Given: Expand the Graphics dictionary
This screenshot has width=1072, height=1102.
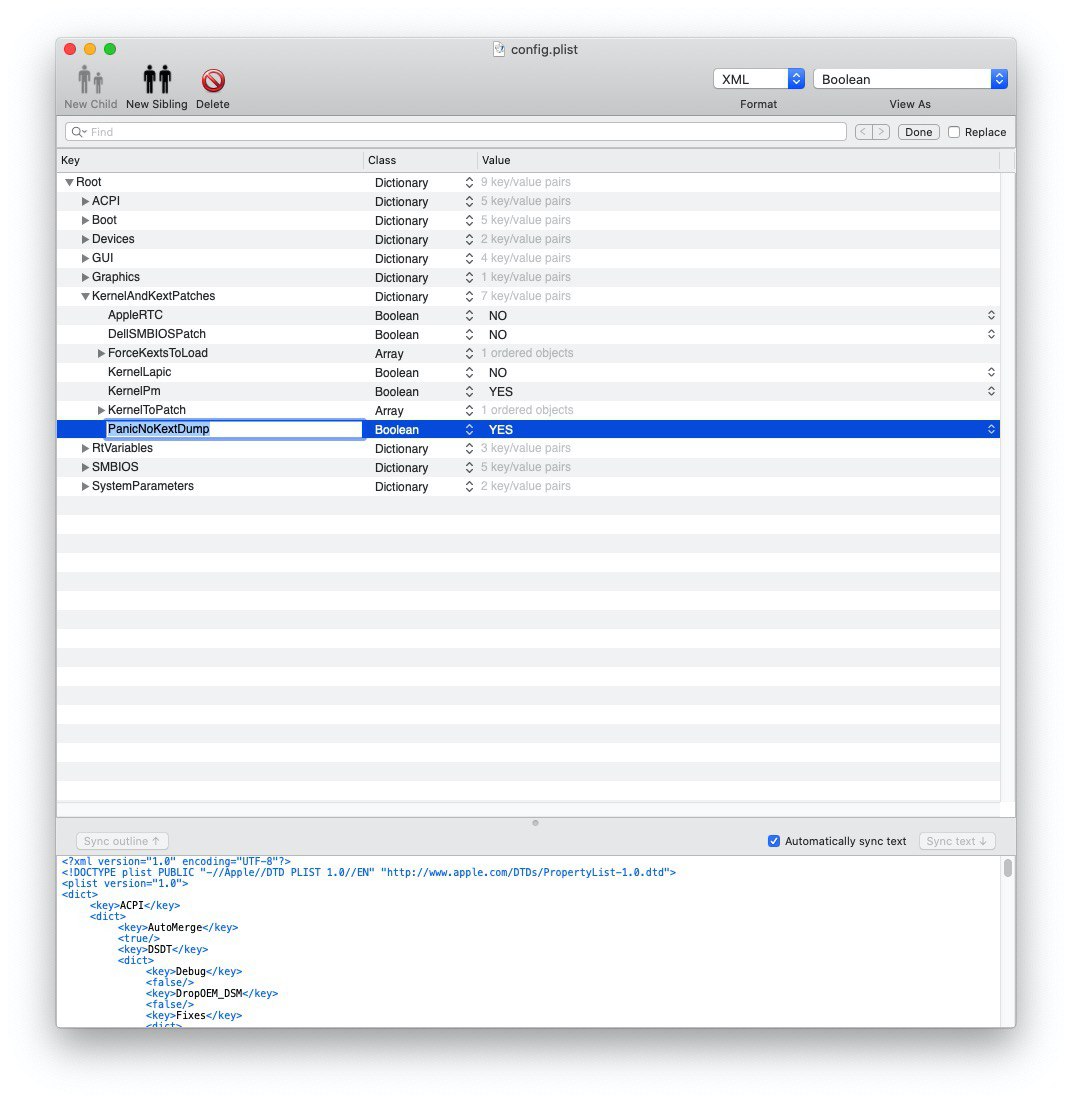Looking at the screenshot, I should pos(85,277).
